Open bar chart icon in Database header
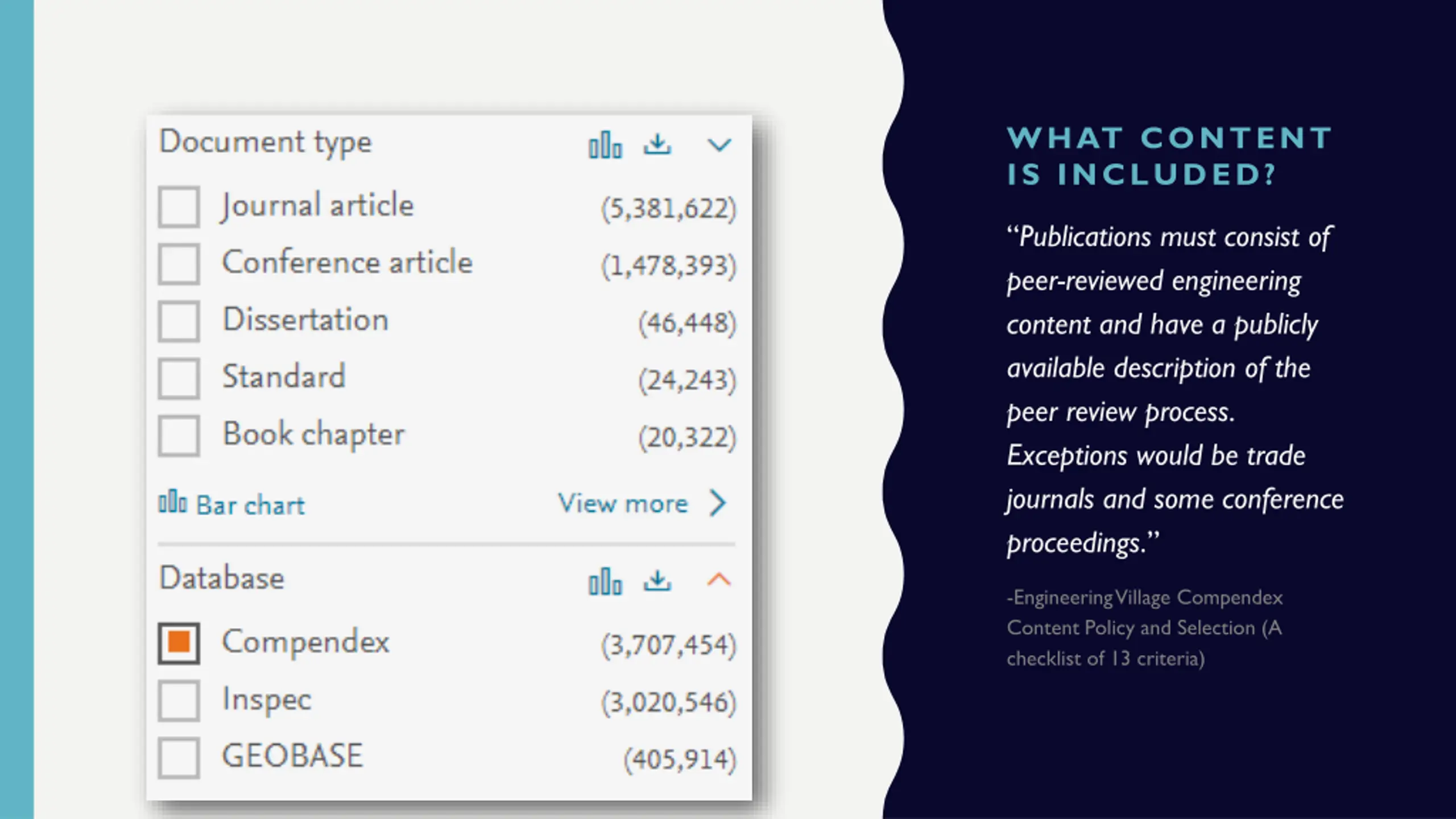Viewport: 1456px width, 819px height. point(605,581)
